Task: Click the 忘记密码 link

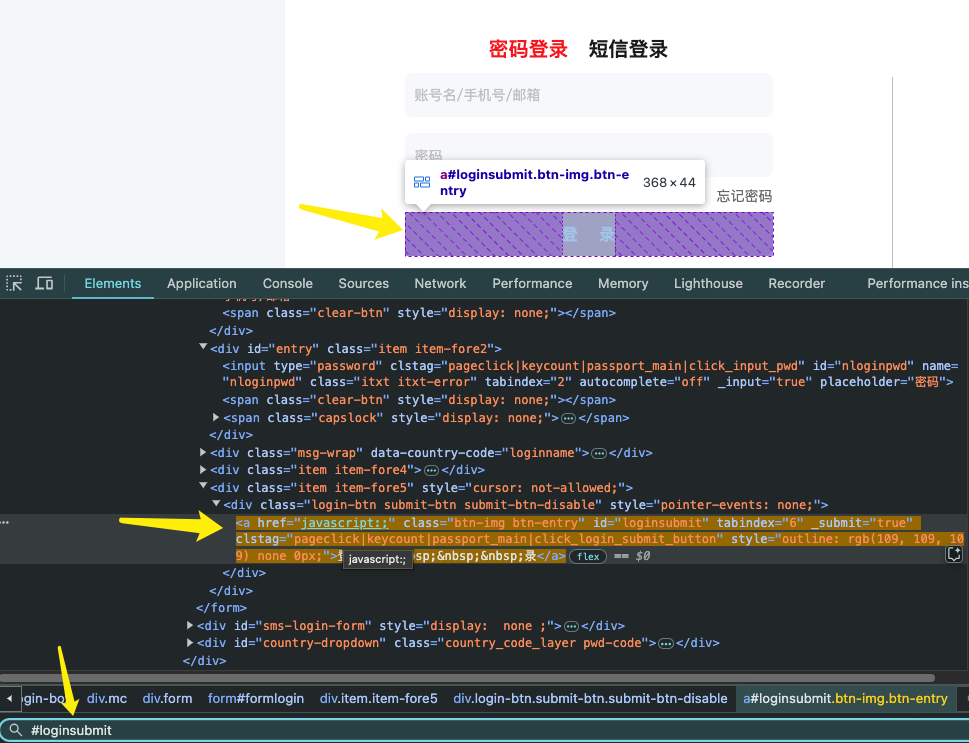Action: point(744,196)
